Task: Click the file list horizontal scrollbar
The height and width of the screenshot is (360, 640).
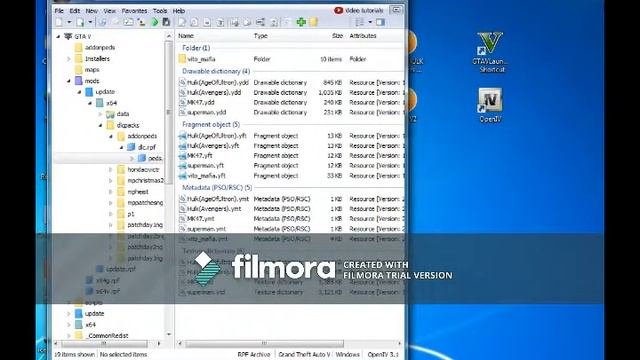Action: (x=264, y=344)
